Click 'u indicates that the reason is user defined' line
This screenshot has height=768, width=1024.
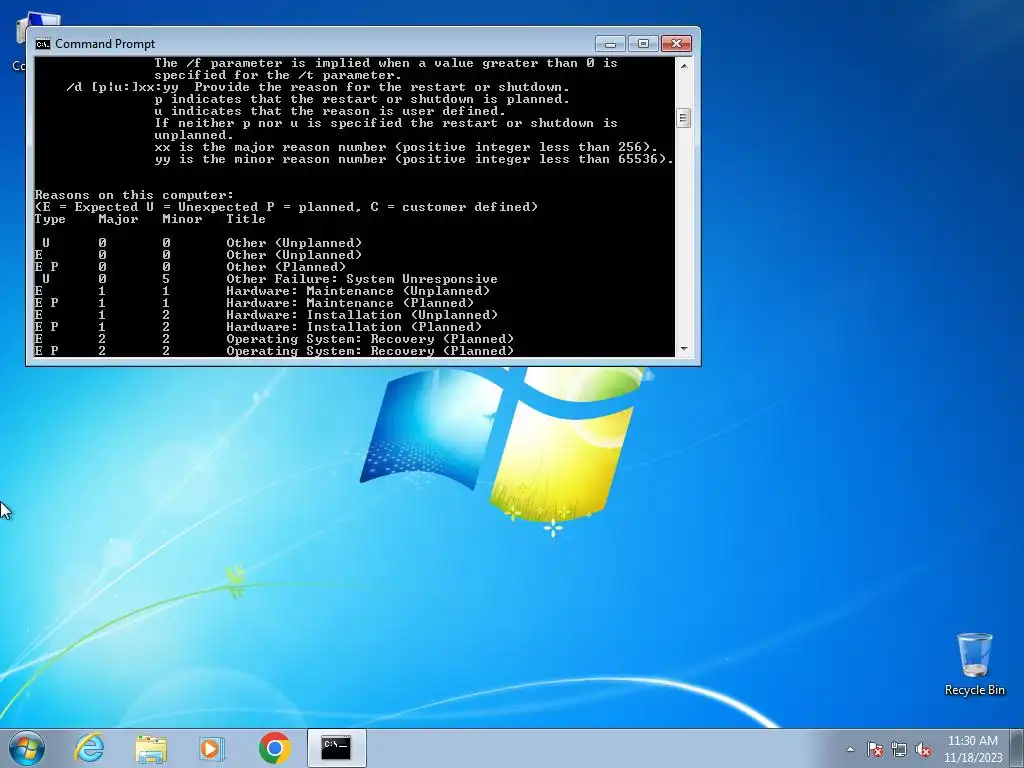330,111
